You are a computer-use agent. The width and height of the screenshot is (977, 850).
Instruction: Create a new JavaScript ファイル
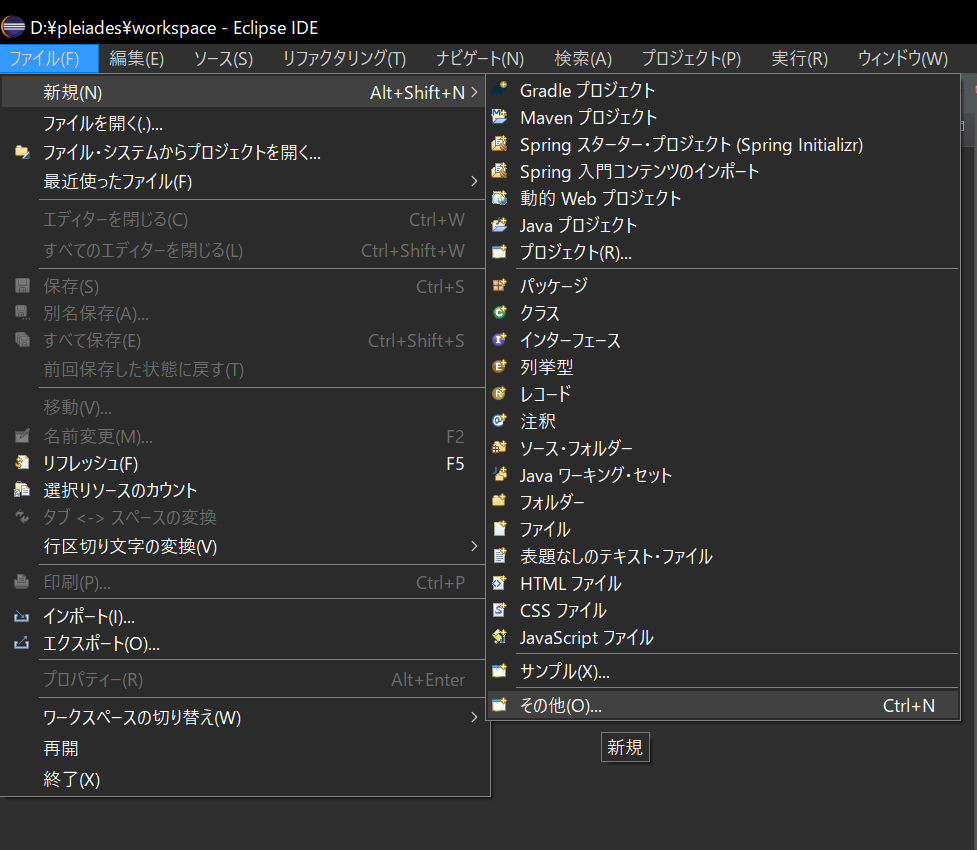coord(588,637)
